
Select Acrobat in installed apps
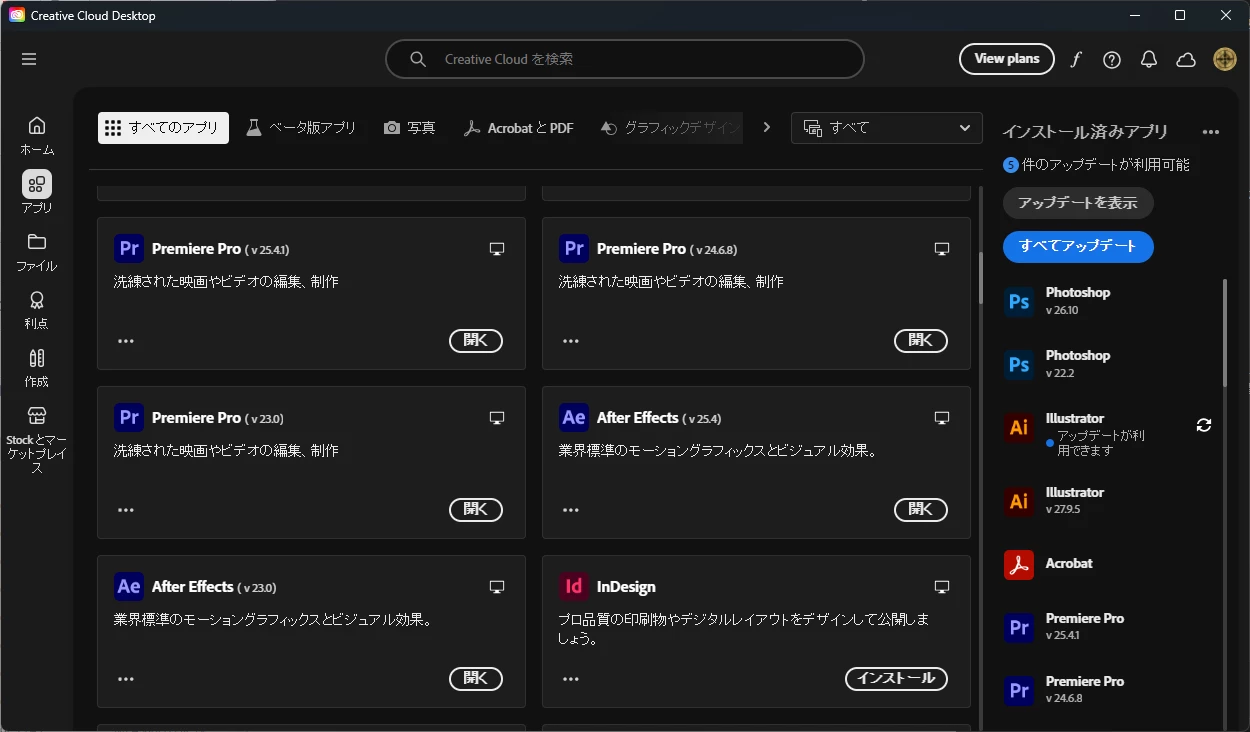pos(1108,564)
